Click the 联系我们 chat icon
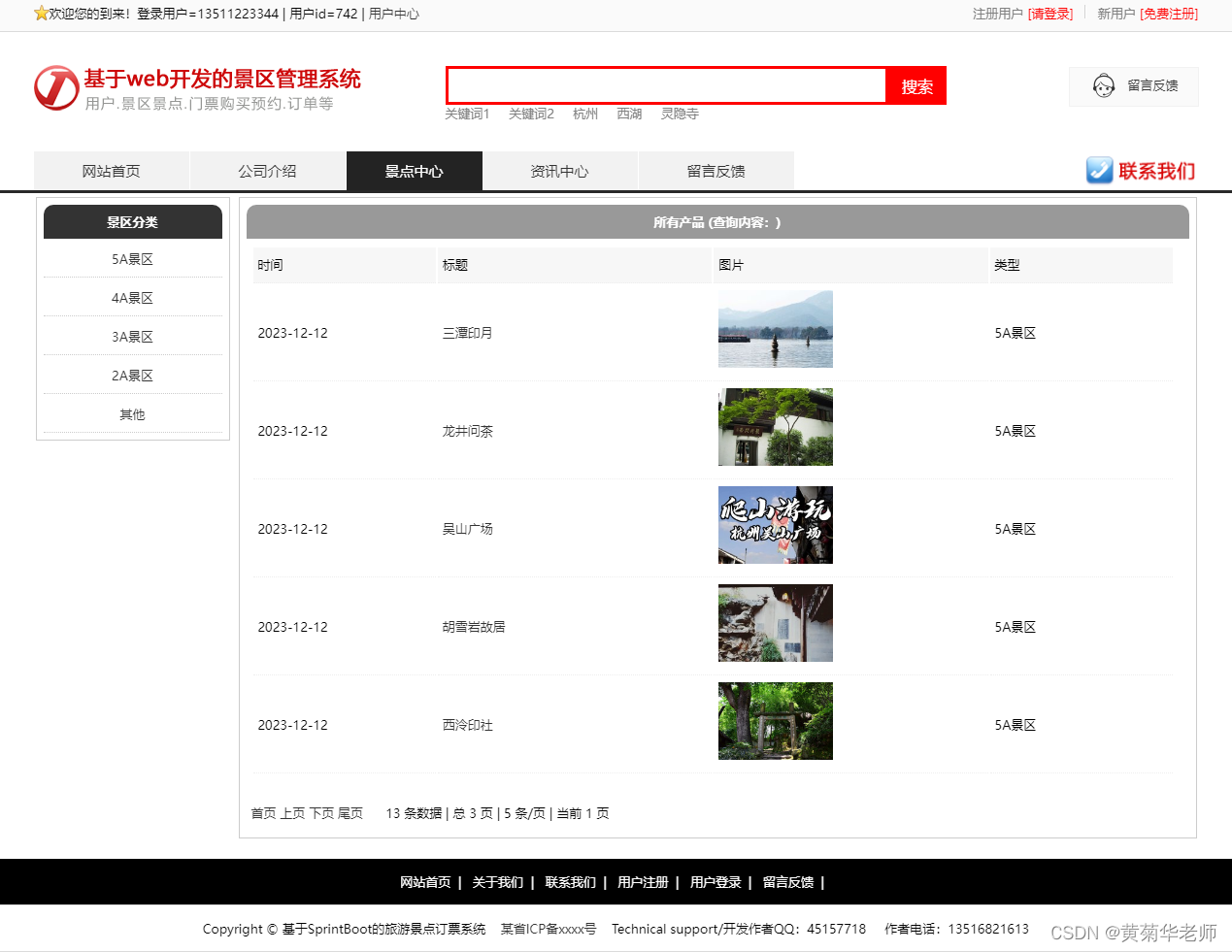The width and height of the screenshot is (1232, 952). coord(1099,171)
